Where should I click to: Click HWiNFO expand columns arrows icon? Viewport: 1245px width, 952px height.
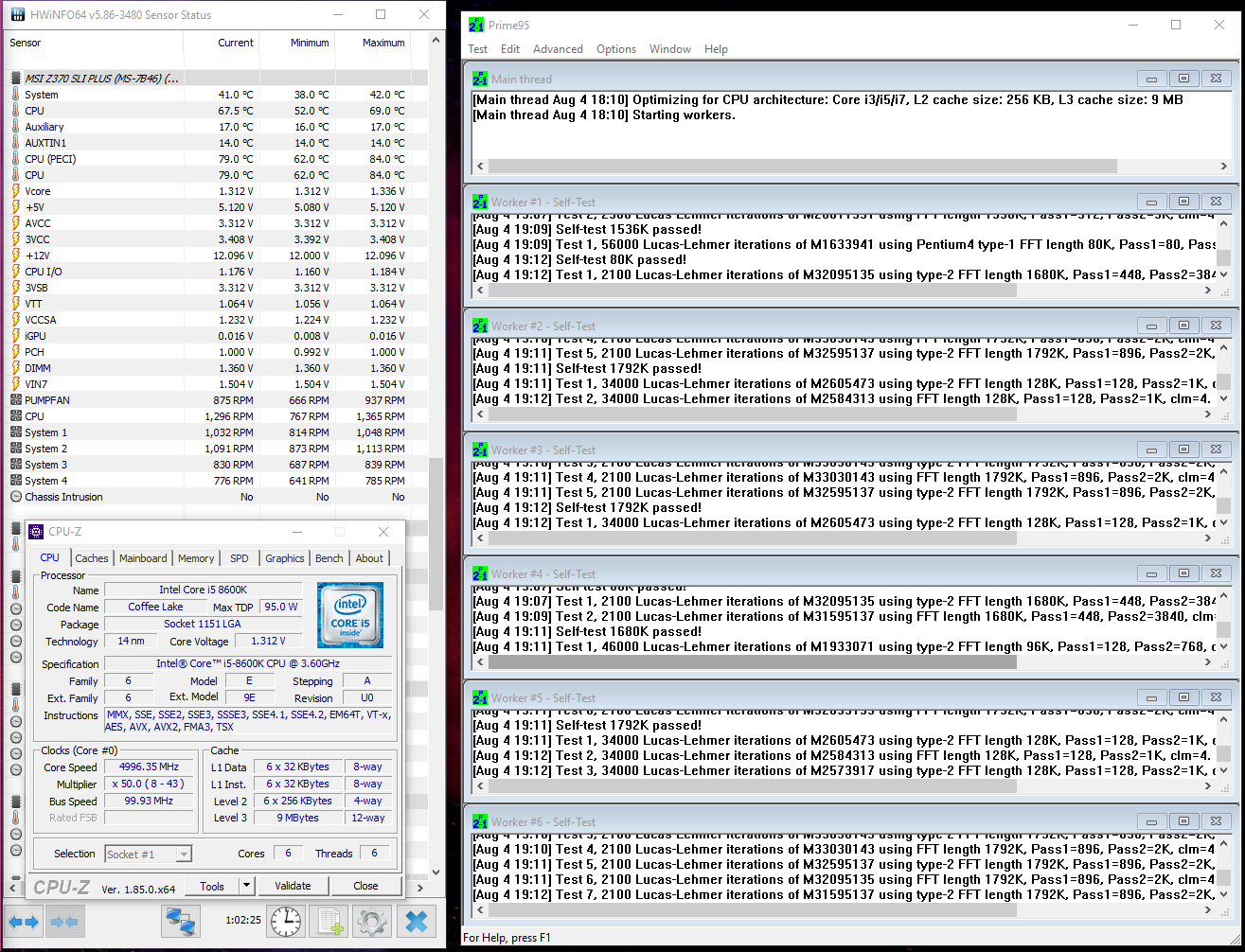pyautogui.click(x=24, y=921)
